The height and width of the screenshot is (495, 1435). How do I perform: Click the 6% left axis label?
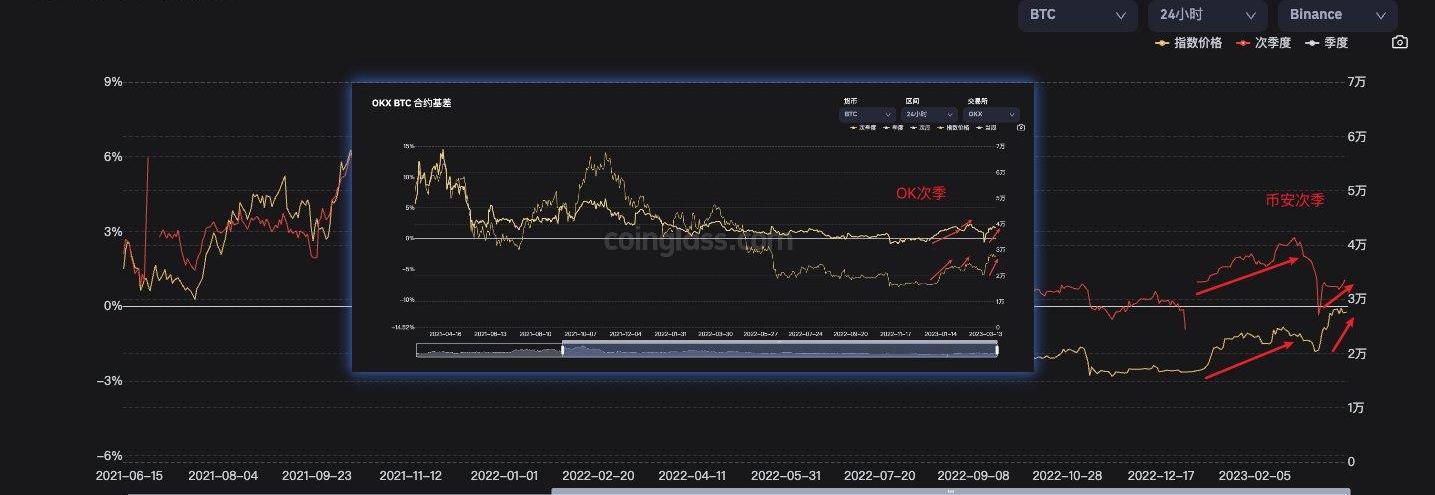coord(113,157)
